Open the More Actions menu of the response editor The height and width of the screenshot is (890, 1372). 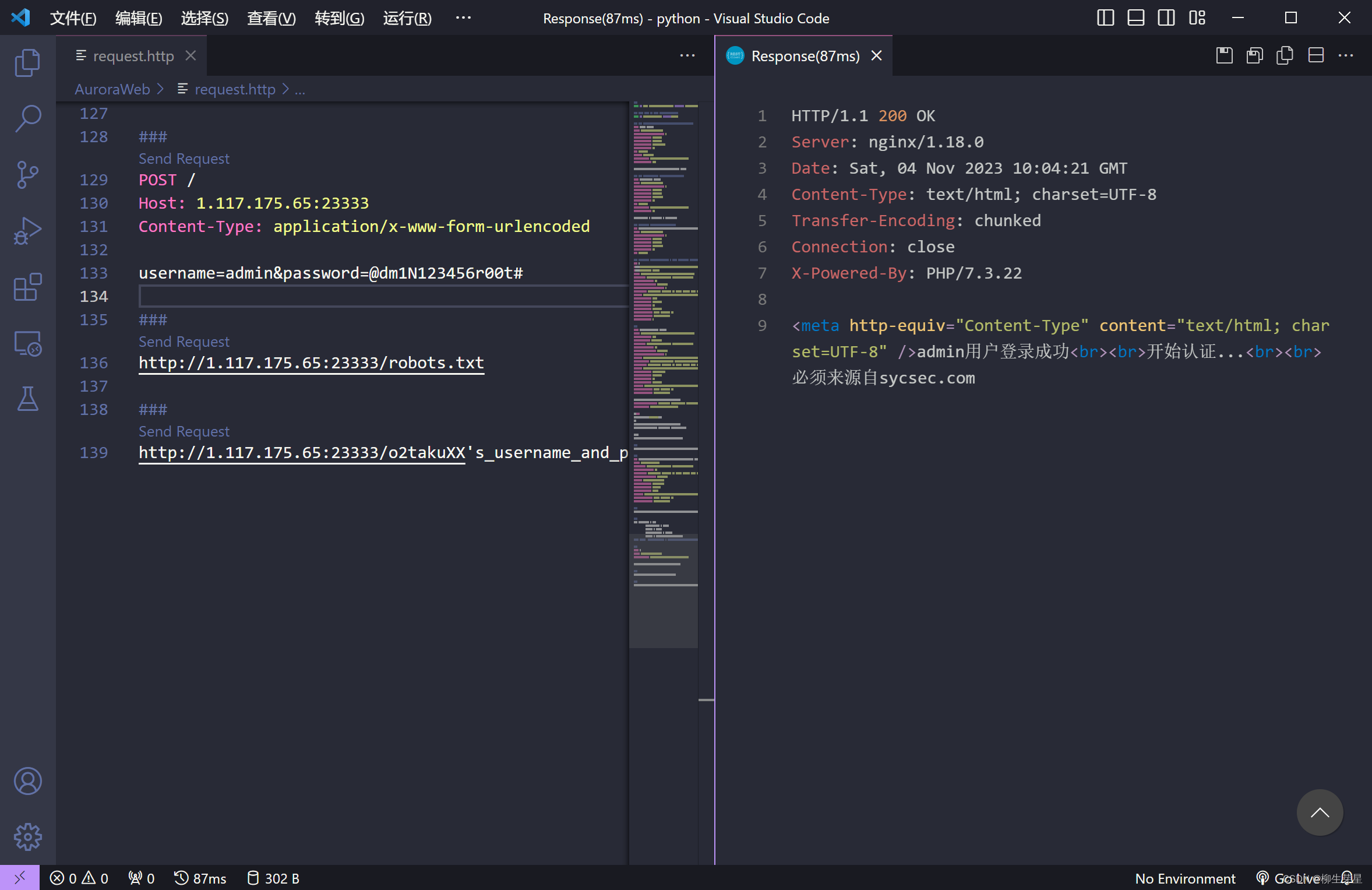coord(1346,56)
